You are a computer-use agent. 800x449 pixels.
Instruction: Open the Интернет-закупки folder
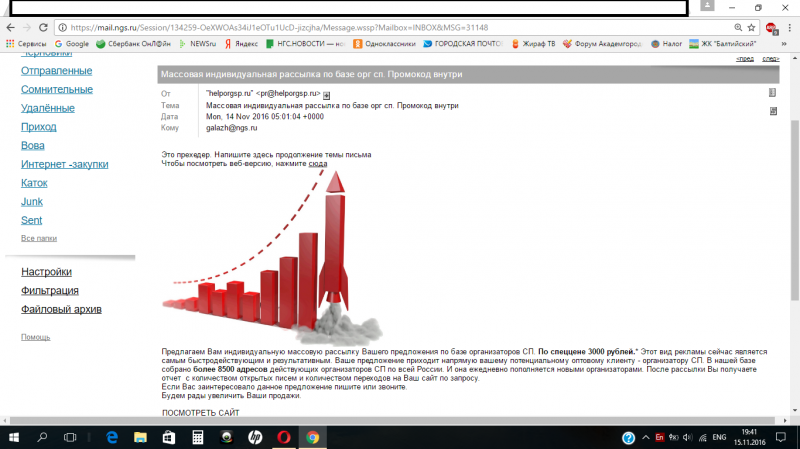tap(64, 164)
